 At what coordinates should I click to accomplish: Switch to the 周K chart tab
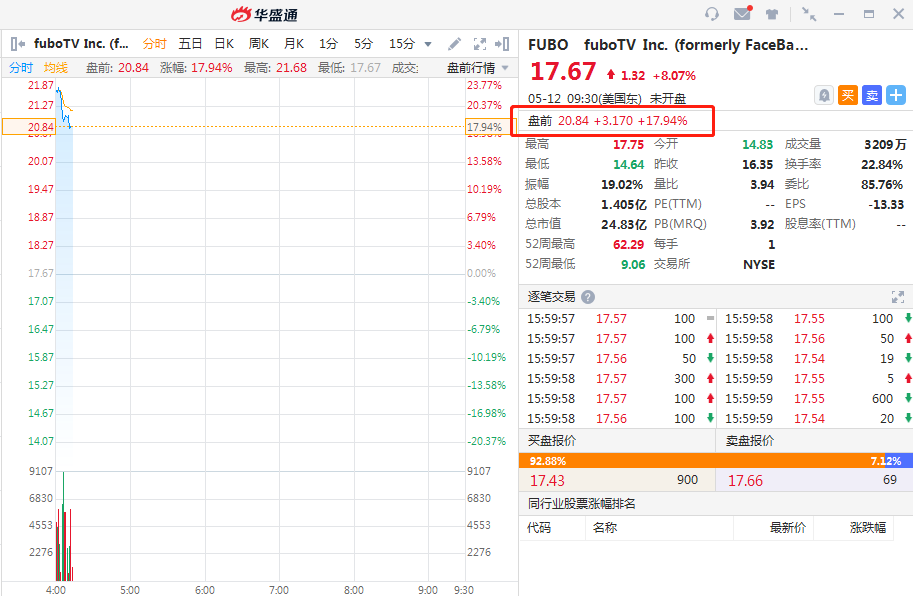pos(259,44)
